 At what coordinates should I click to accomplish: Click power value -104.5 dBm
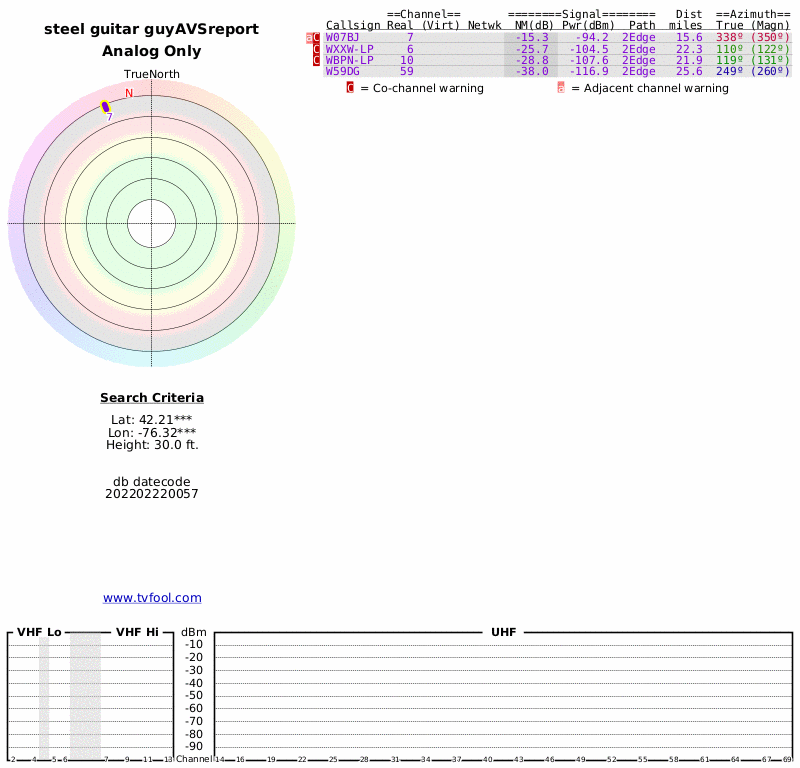click(589, 49)
